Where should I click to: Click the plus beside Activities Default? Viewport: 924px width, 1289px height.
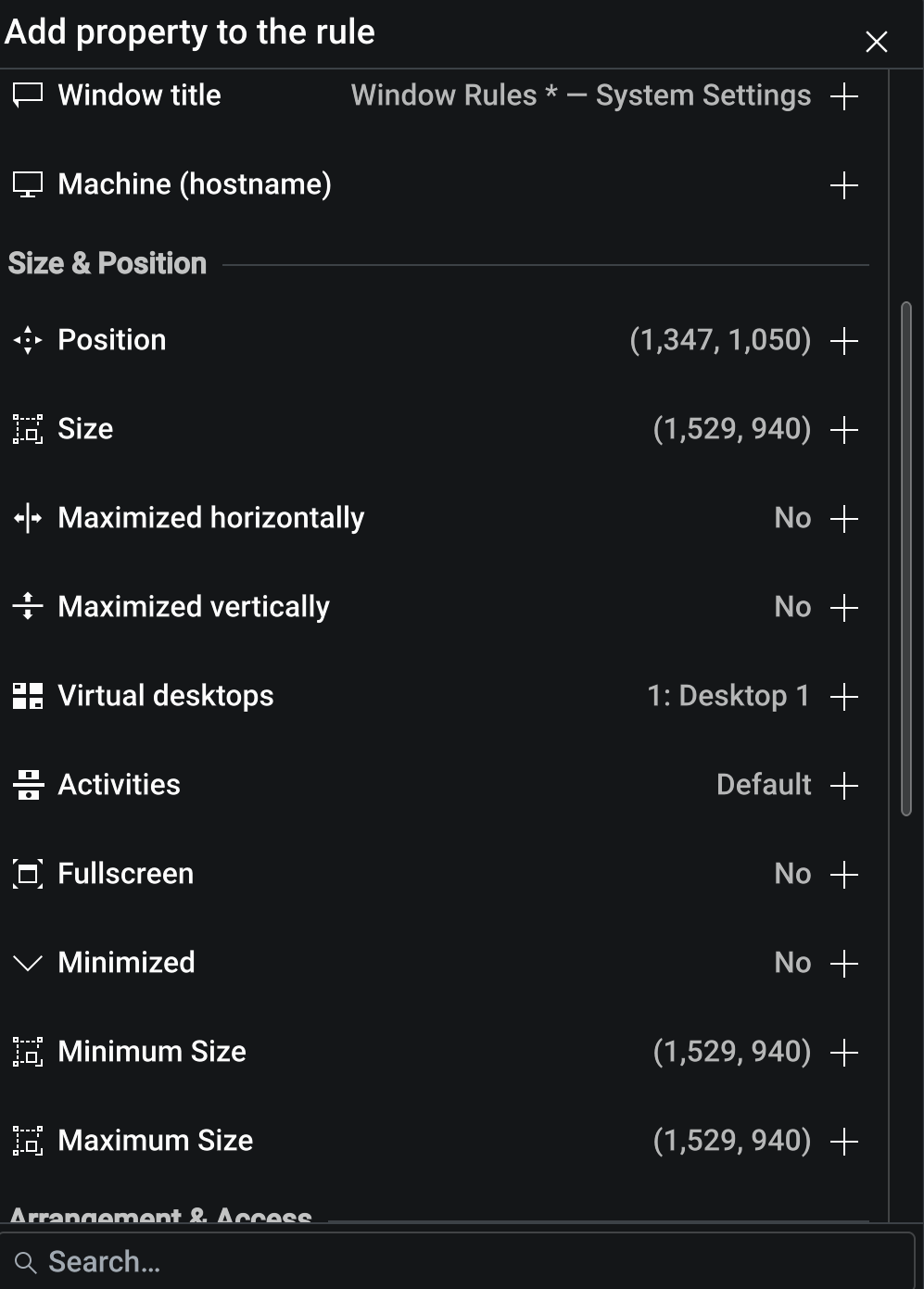[843, 786]
